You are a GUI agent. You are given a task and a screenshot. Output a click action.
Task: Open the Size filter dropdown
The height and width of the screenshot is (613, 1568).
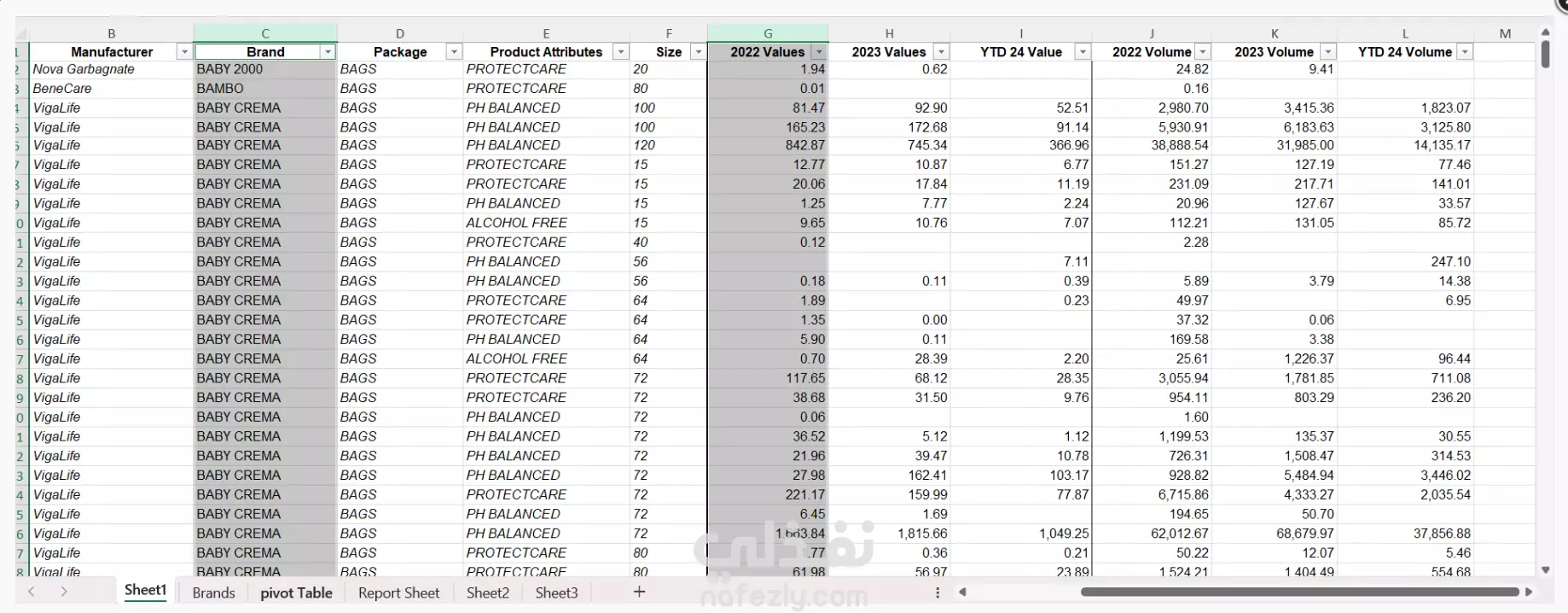coord(698,52)
